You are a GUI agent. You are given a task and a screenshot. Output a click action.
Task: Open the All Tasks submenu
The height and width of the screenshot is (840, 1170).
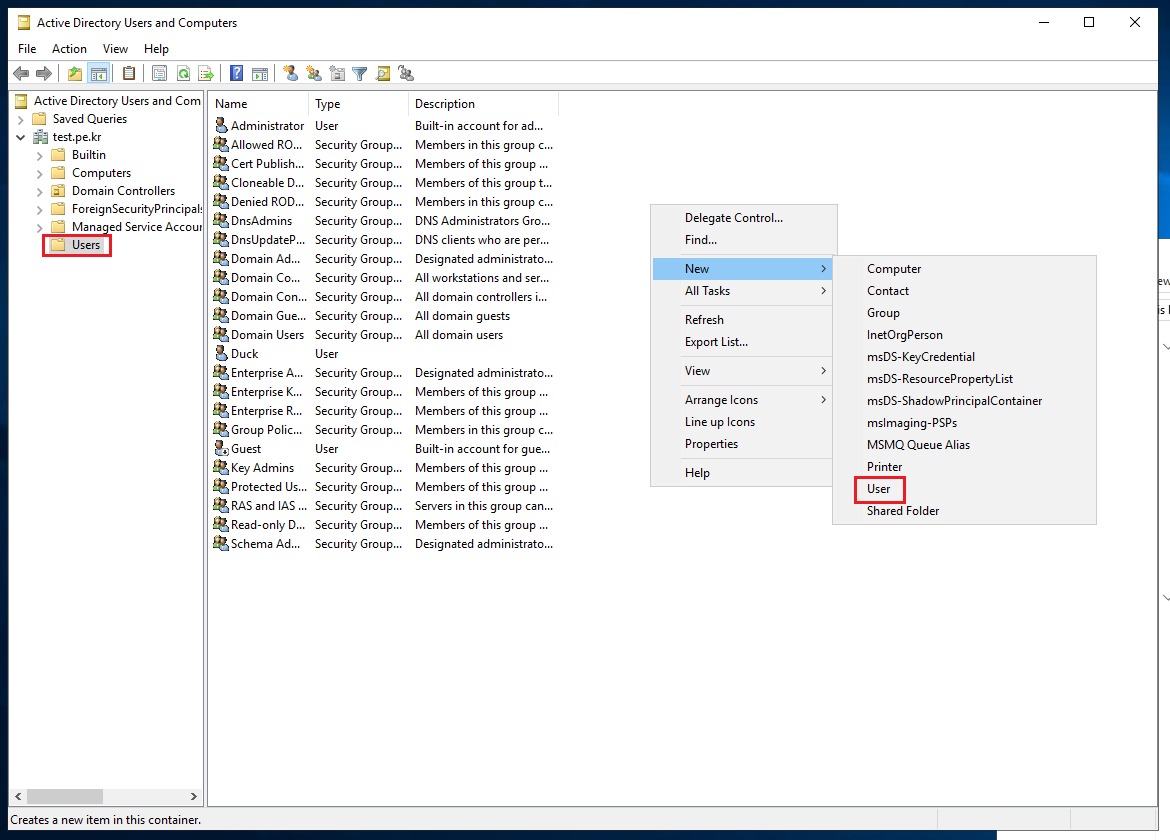pyautogui.click(x=742, y=291)
